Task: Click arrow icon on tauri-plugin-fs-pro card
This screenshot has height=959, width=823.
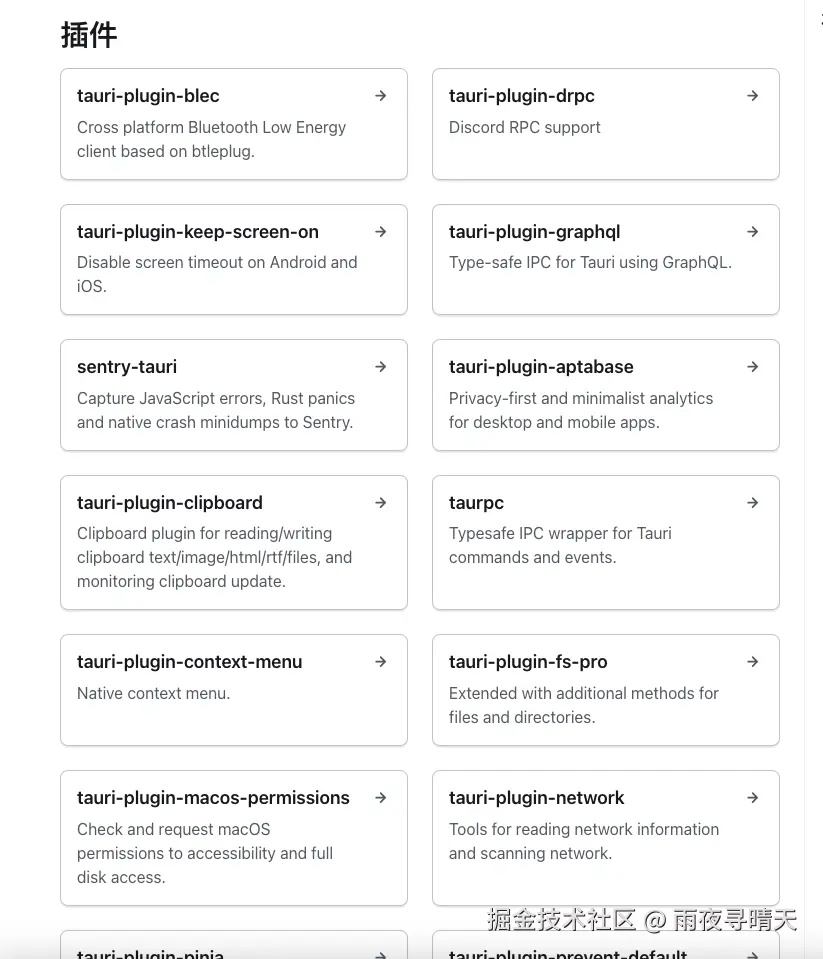Action: 753,662
